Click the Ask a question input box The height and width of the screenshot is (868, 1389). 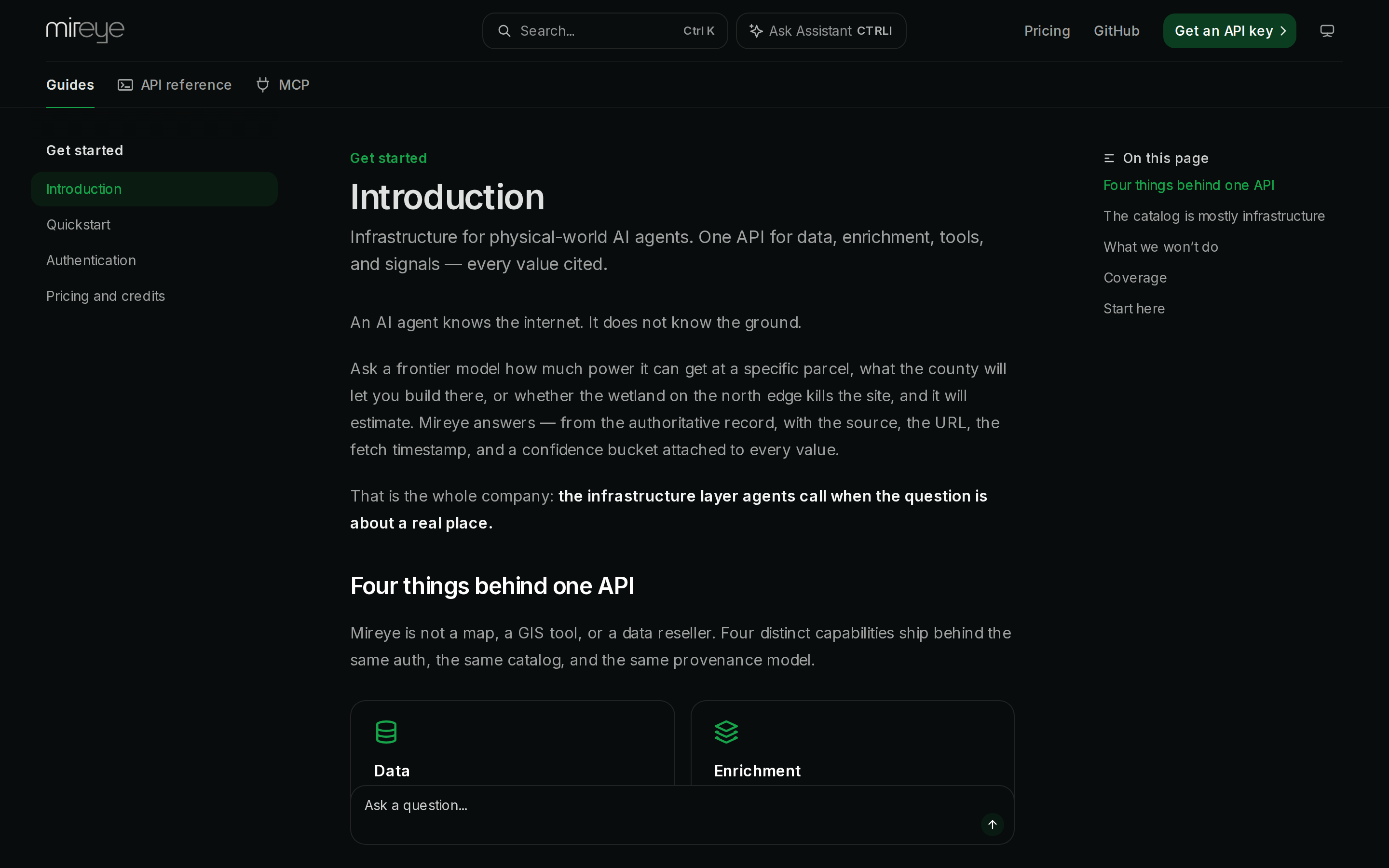682,814
